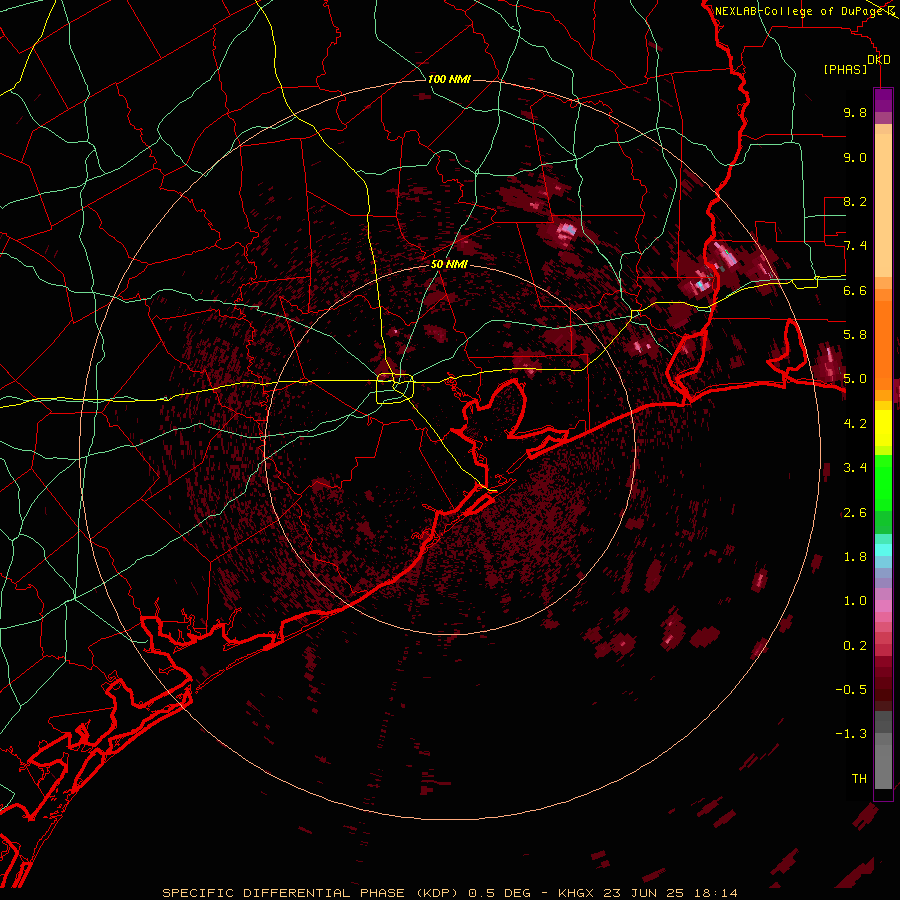Screen dimensions: 900x900
Task: Click the 9.8 value on color scale
Action: [855, 112]
